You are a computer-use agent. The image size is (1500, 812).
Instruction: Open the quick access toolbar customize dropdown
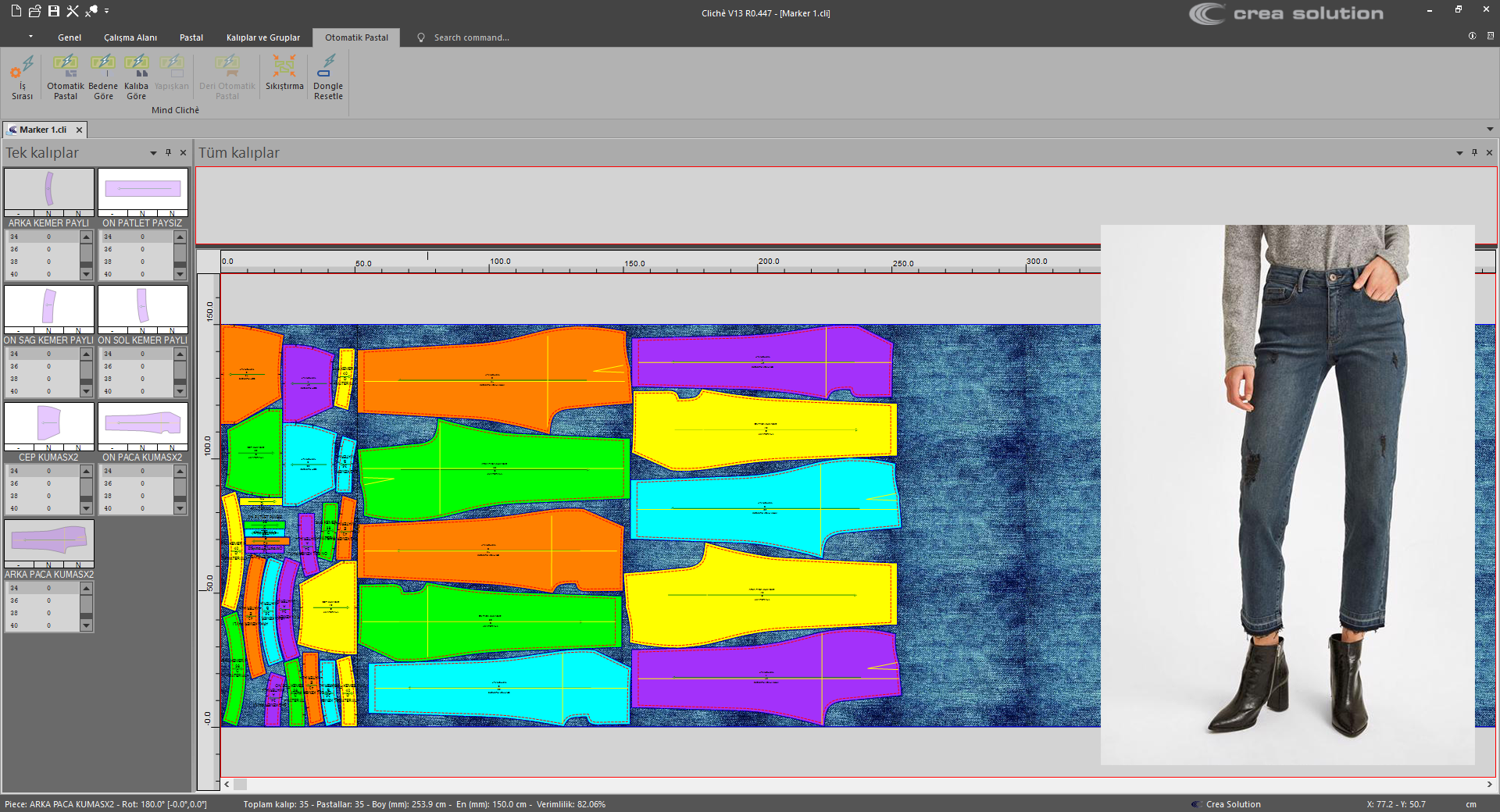[107, 11]
